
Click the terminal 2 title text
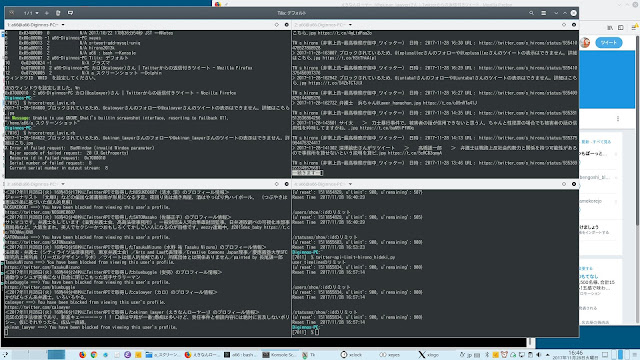(x=320, y=25)
